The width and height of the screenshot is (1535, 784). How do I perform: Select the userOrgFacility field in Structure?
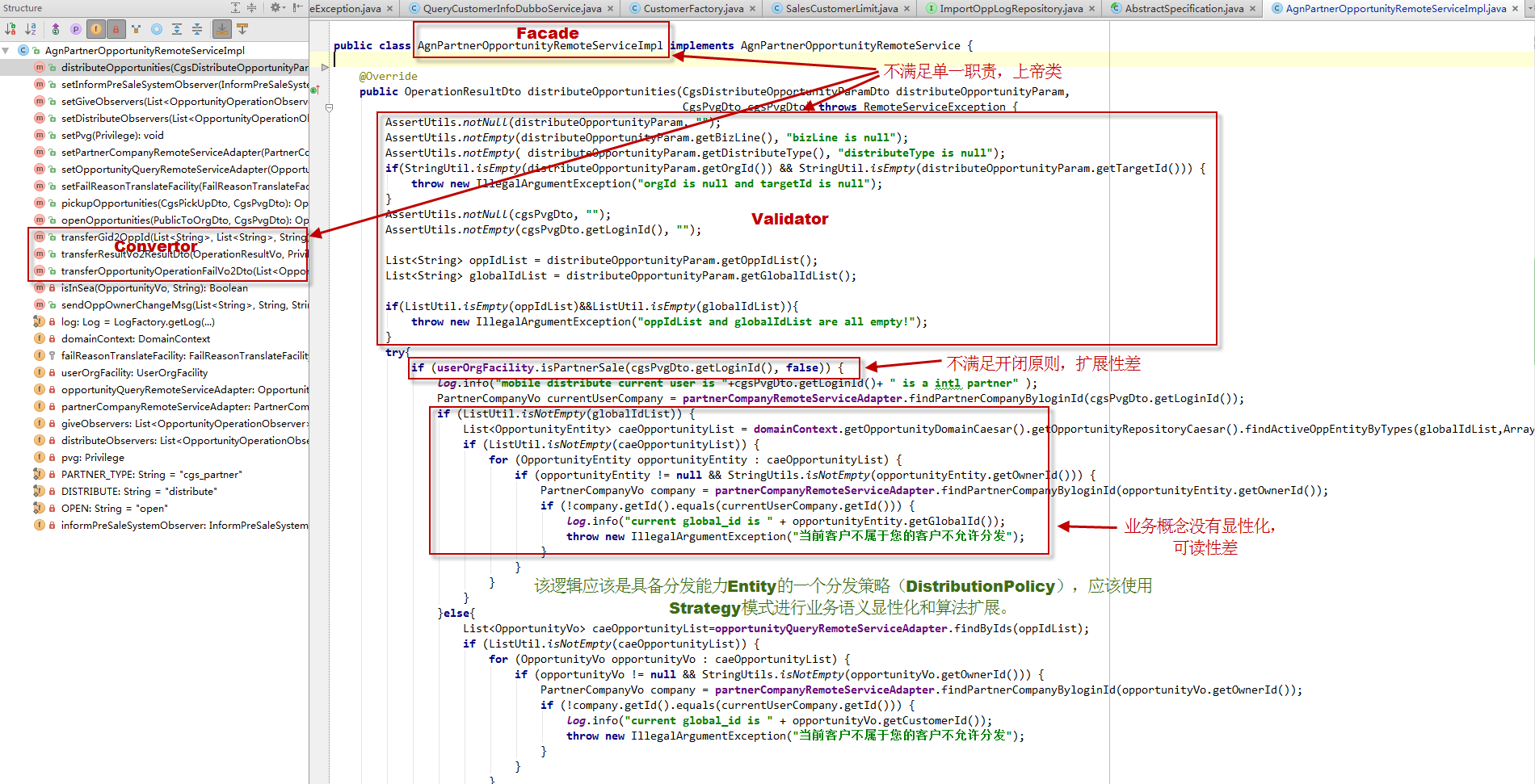coord(134,373)
